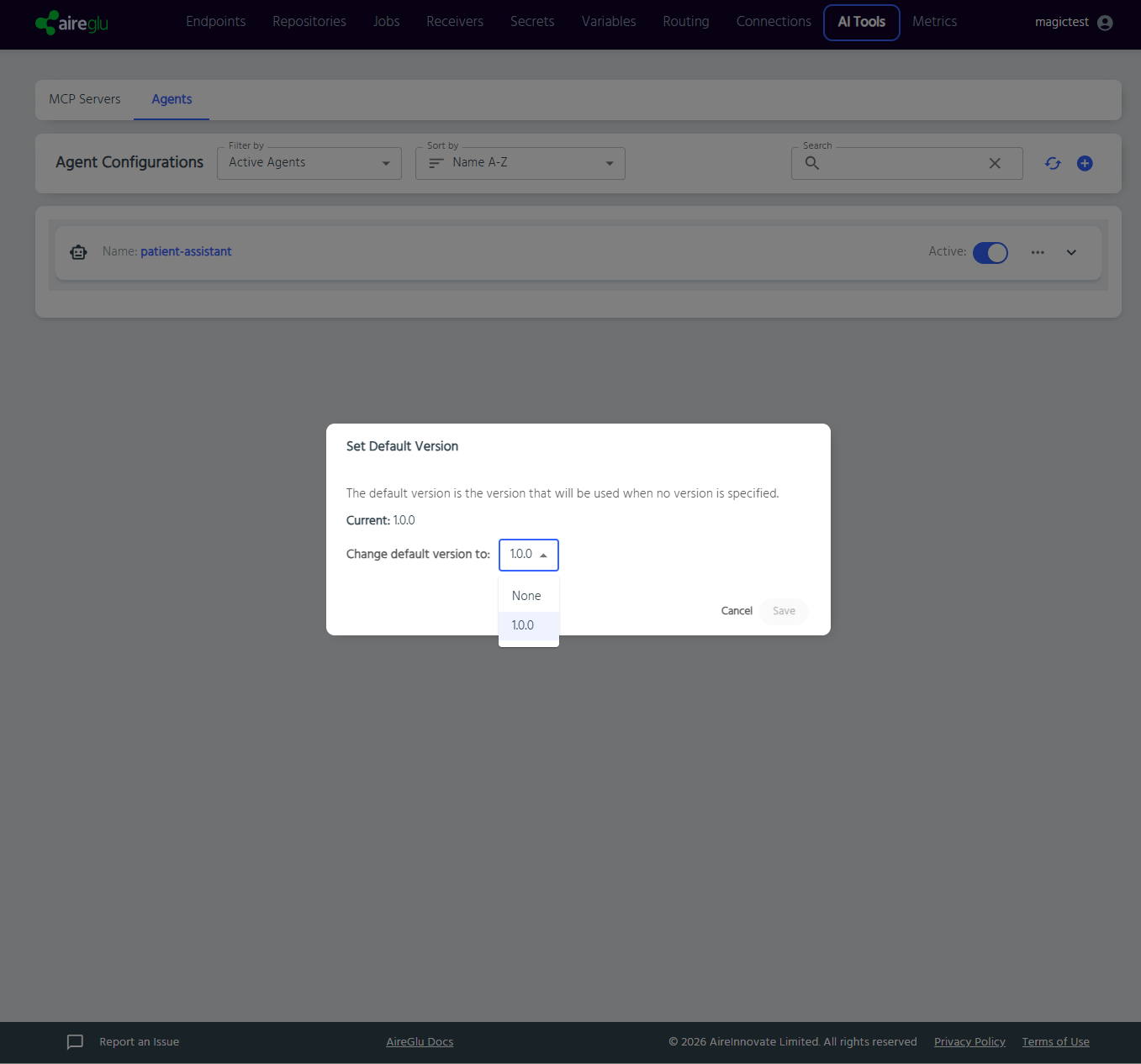Clear the search field with X
This screenshot has height=1064, width=1141.
click(995, 163)
